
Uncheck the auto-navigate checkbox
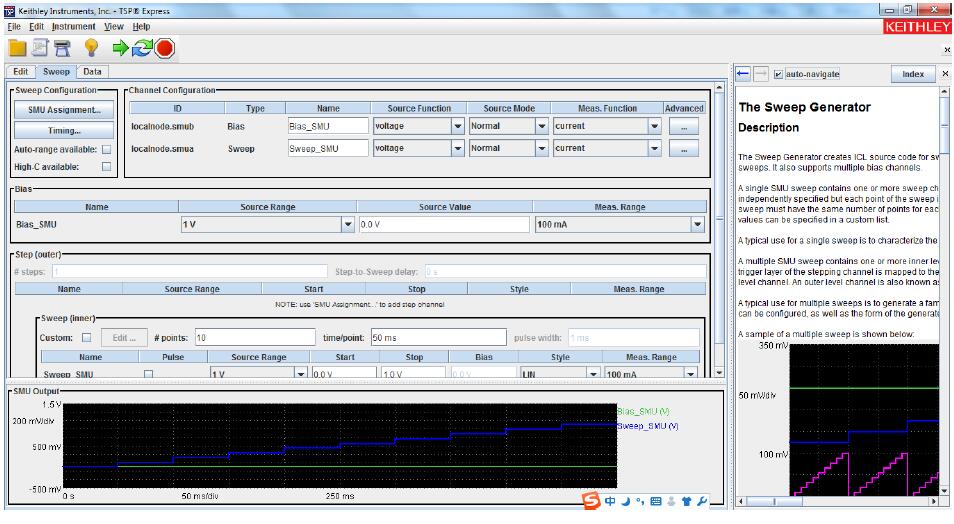pyautogui.click(x=778, y=74)
